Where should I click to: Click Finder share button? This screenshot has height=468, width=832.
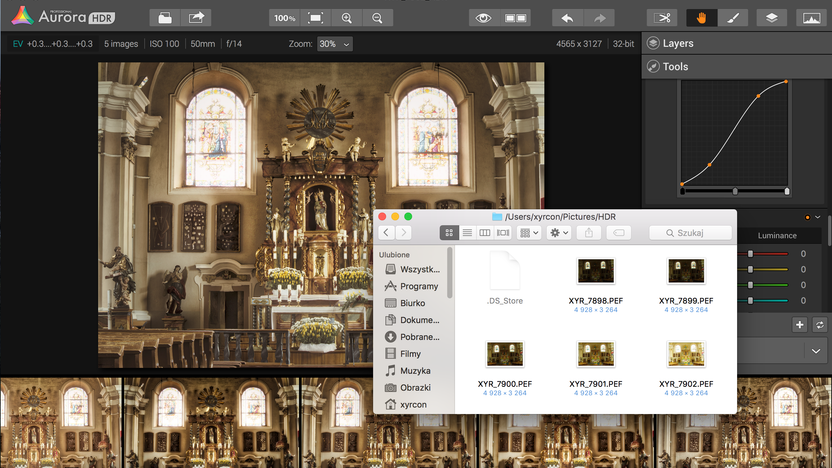[x=588, y=232]
